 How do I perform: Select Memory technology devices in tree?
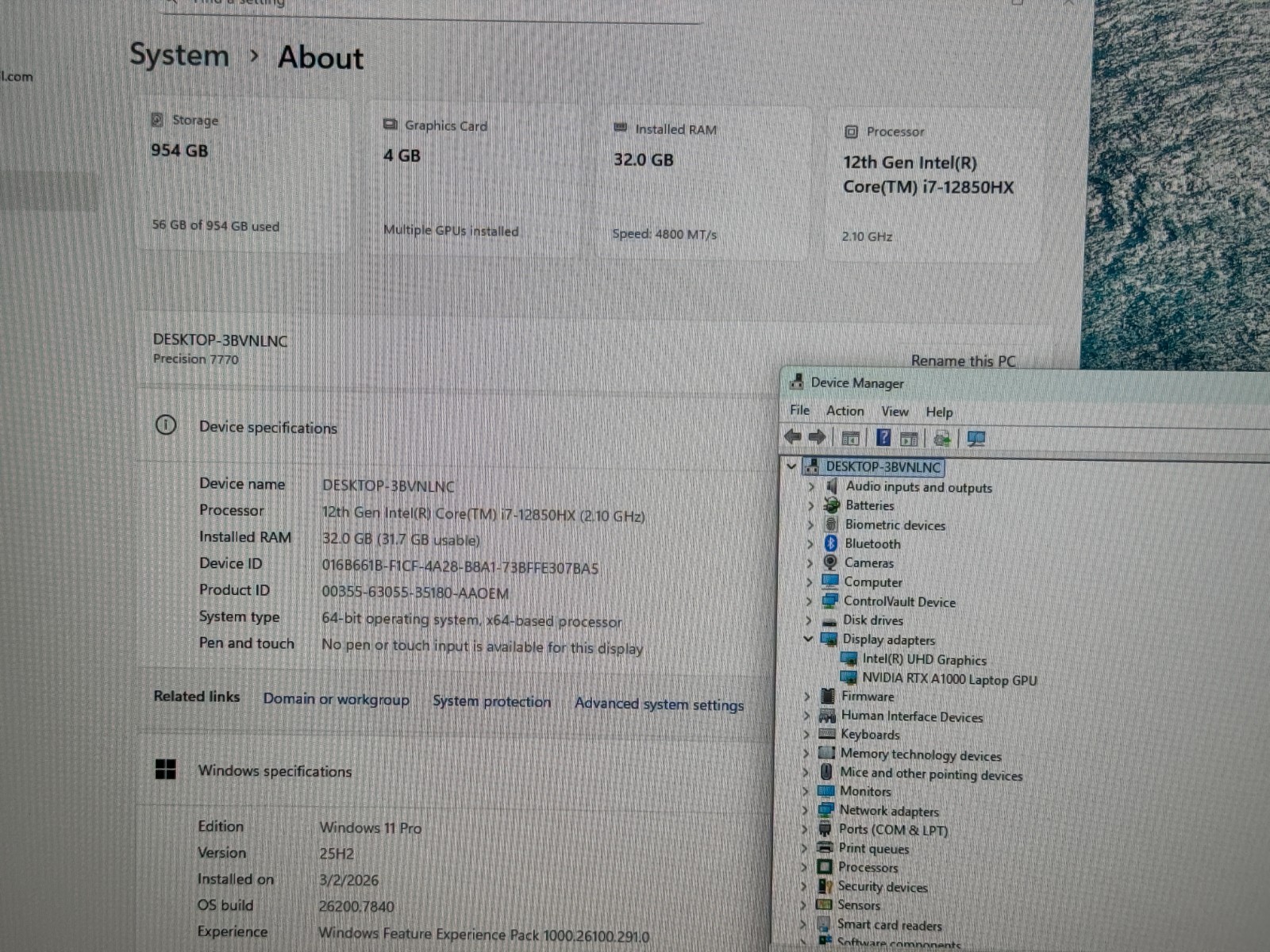[x=921, y=754]
